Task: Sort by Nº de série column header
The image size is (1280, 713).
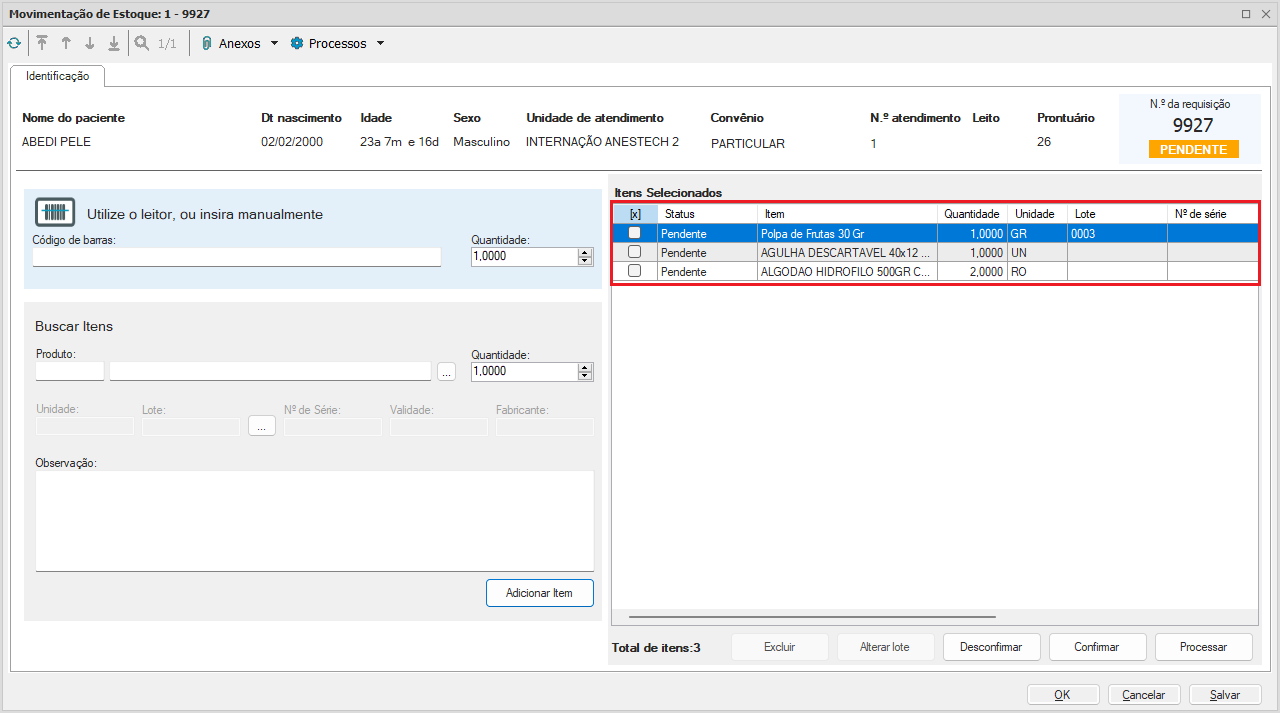Action: [1213, 214]
